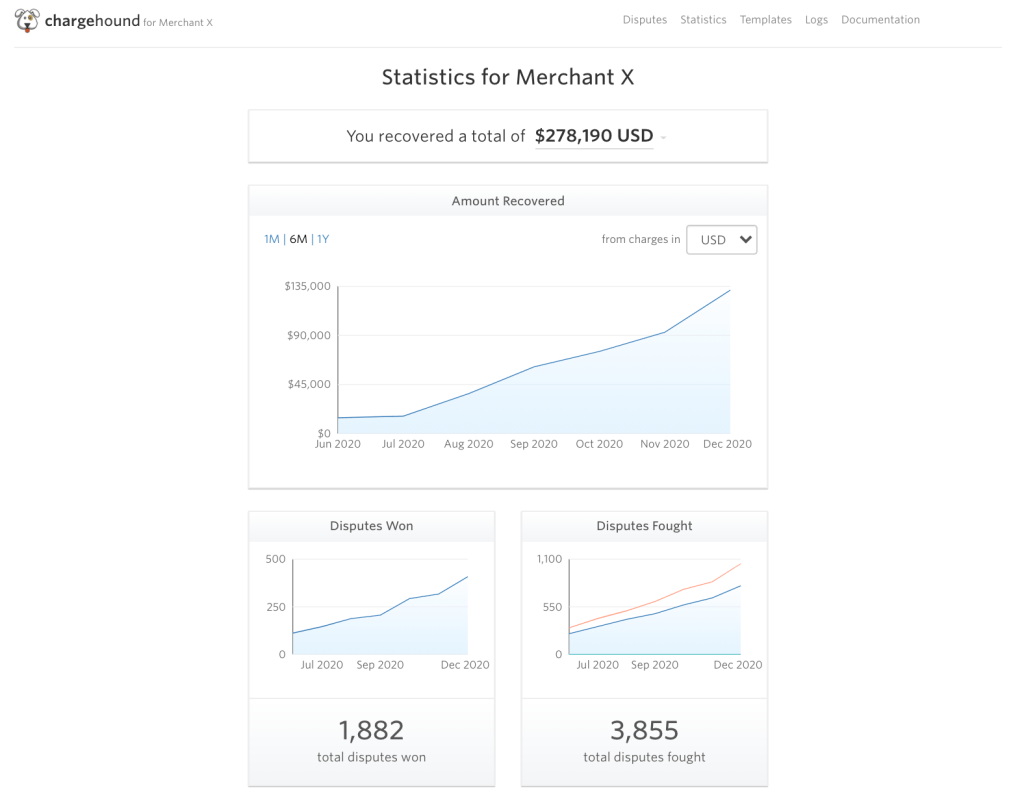Image resolution: width=1024 pixels, height=803 pixels.
Task: Click the Chargehound dog logo icon
Action: click(27, 20)
